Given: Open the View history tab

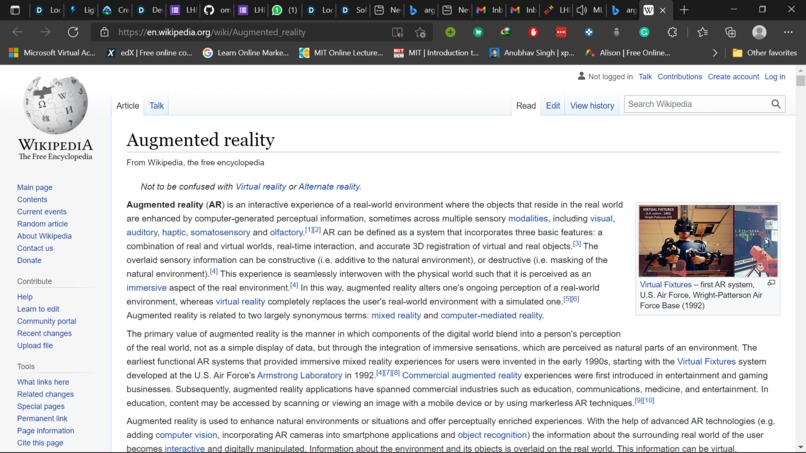Looking at the screenshot, I should [592, 105].
